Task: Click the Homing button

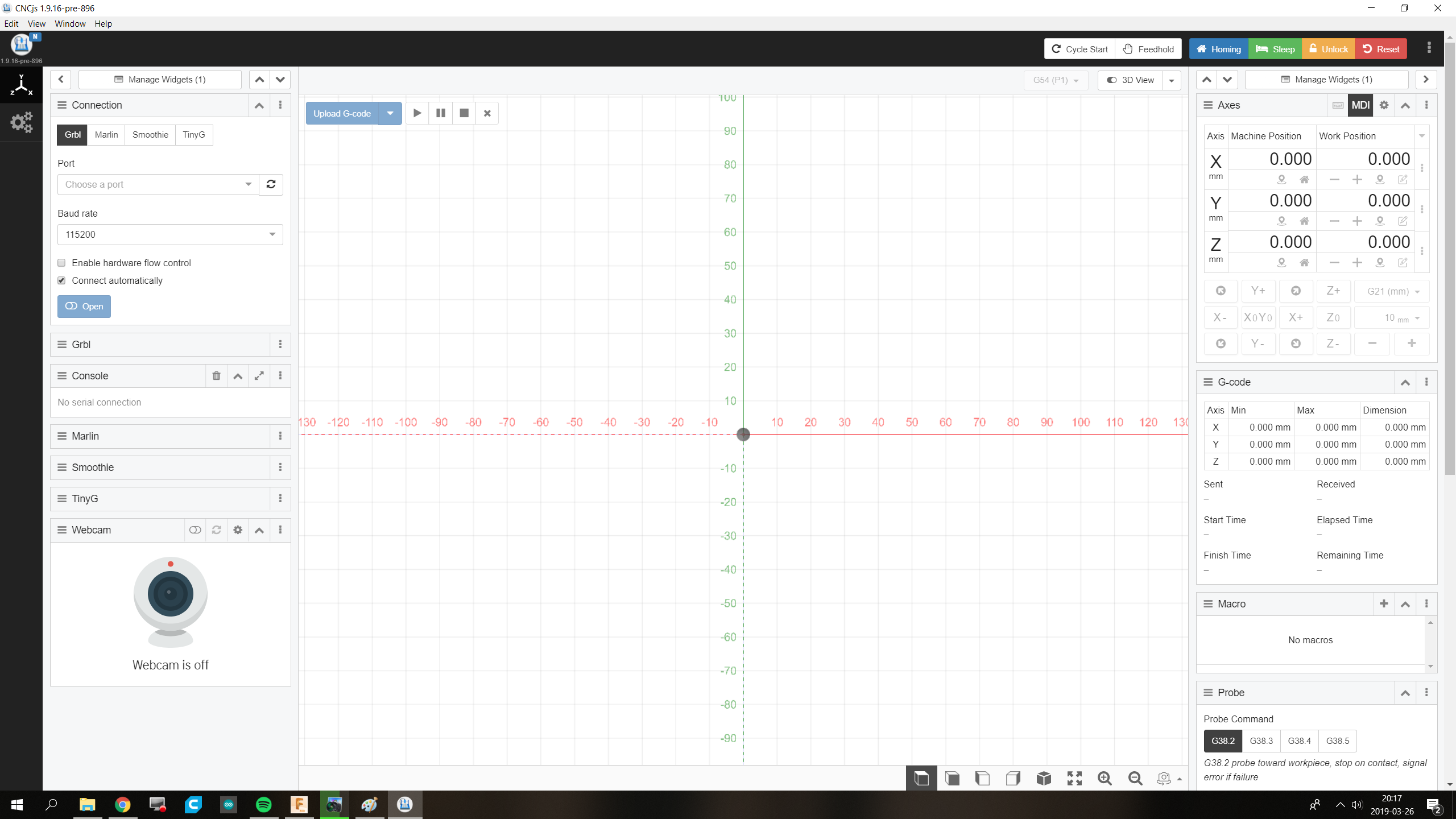Action: pyautogui.click(x=1218, y=49)
